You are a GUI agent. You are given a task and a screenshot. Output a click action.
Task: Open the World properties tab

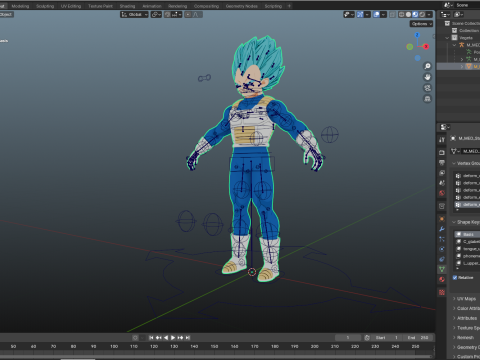pyautogui.click(x=442, y=193)
